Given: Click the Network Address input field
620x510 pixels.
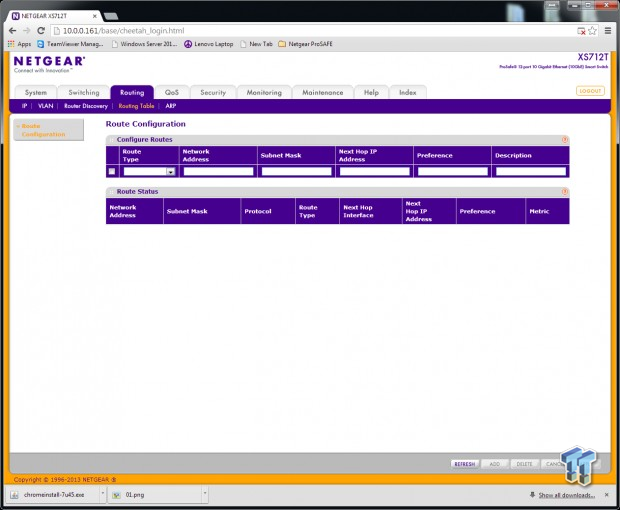Looking at the screenshot, I should 218,171.
